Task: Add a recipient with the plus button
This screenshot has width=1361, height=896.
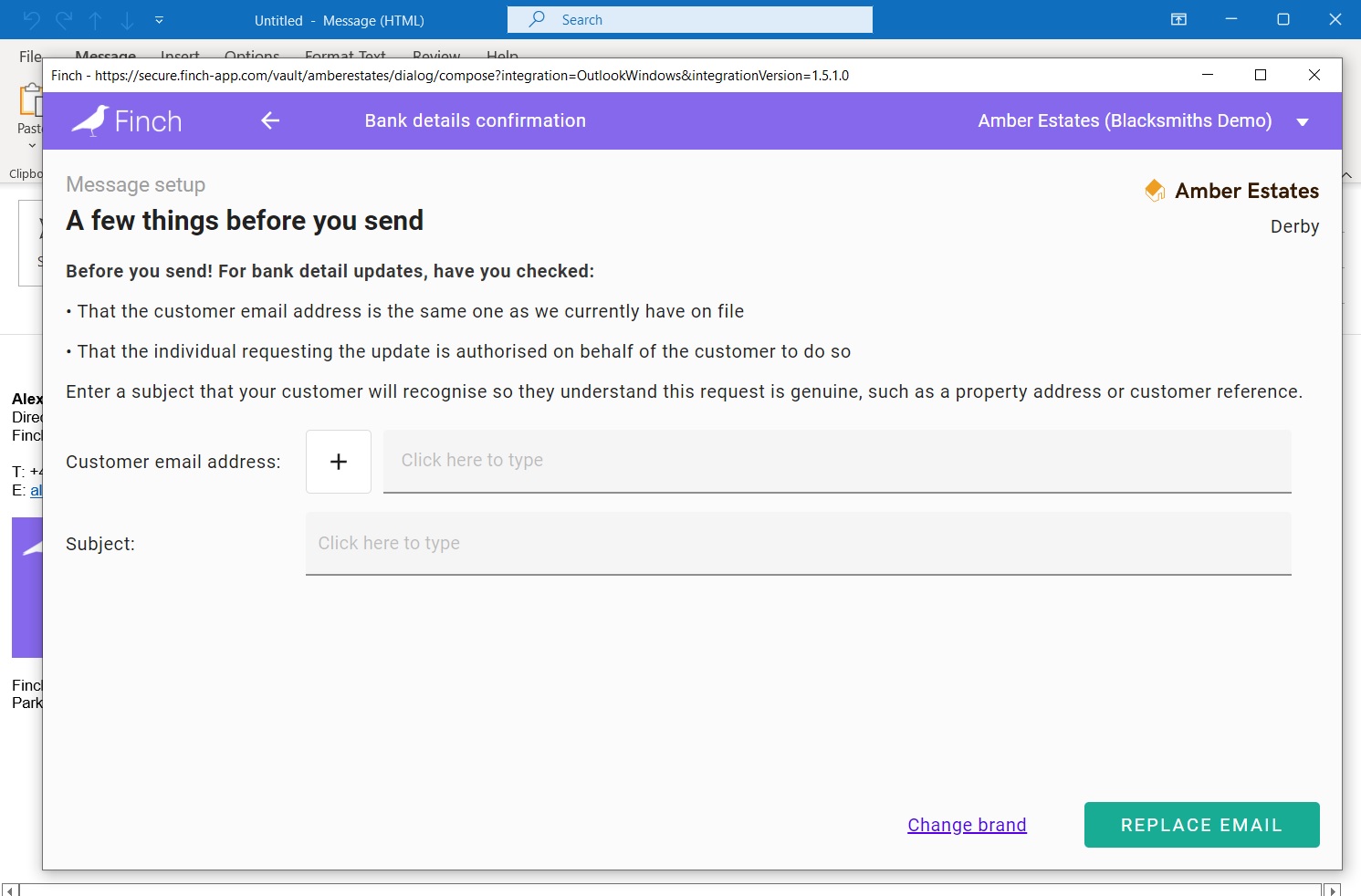Action: [x=339, y=462]
